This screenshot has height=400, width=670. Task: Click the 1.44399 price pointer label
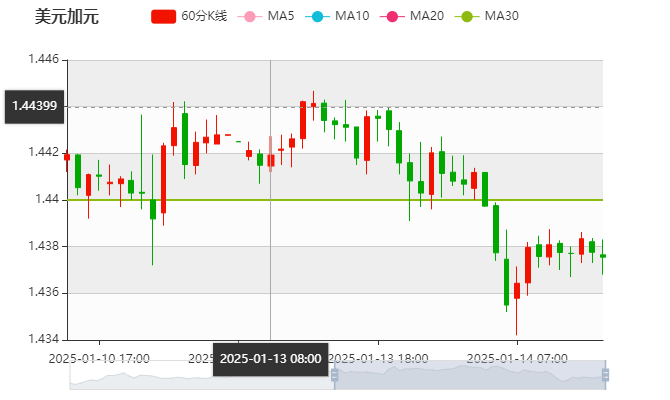pos(34,106)
